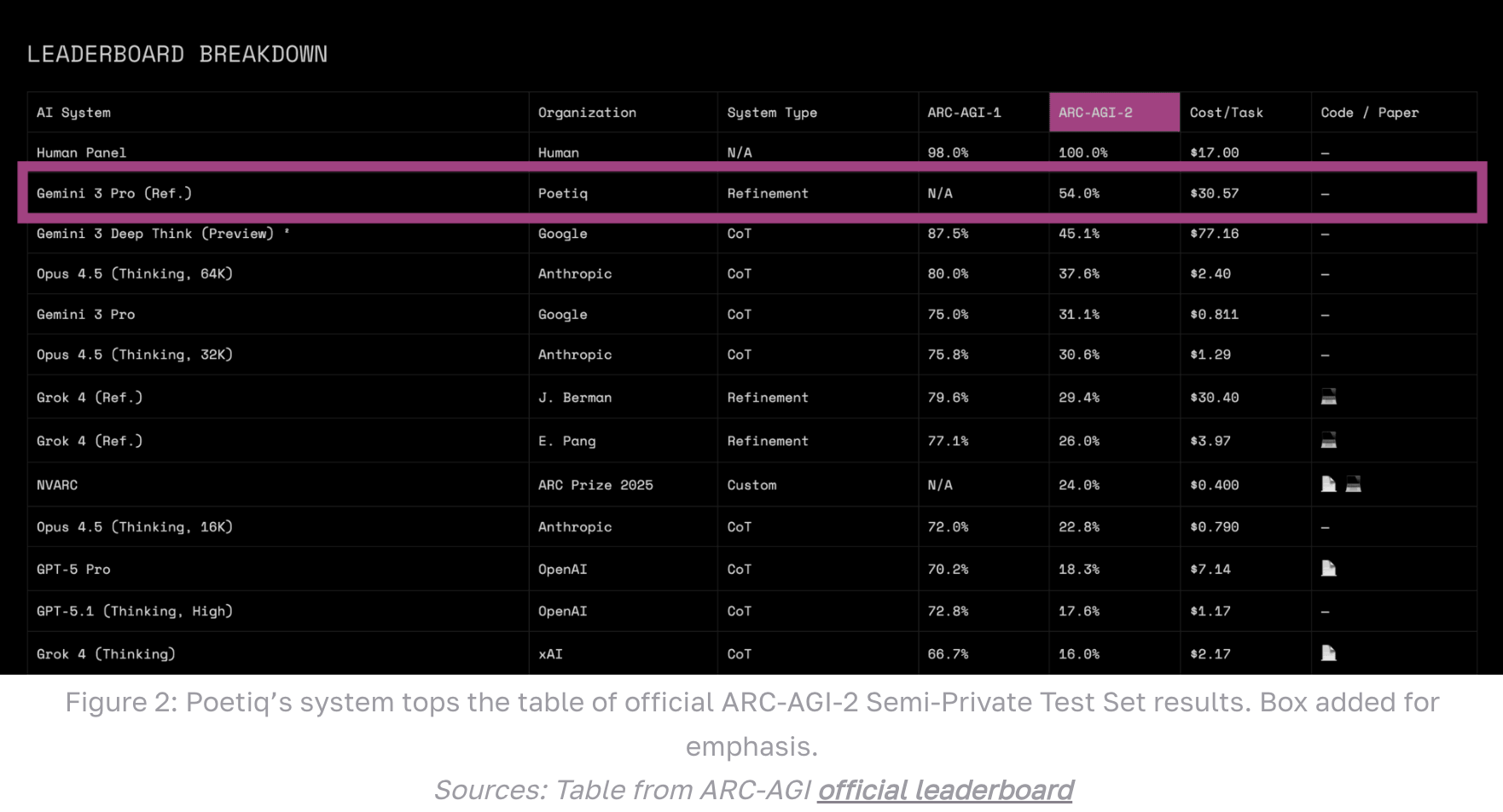Click the AI System column header
The image size is (1503, 812).
[73, 113]
